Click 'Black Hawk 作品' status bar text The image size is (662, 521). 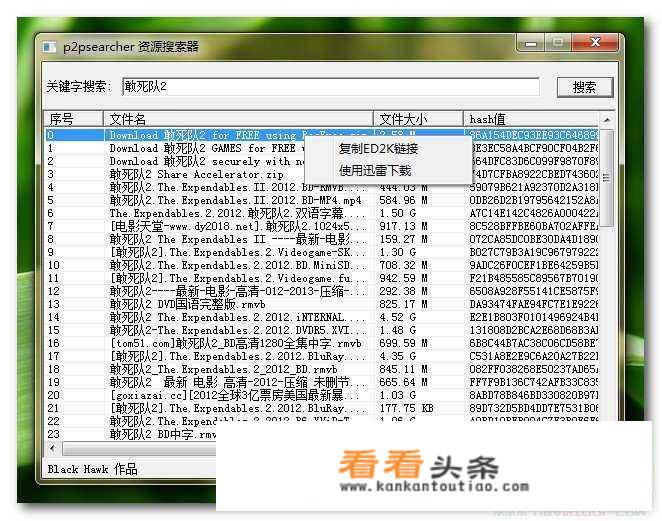pos(92,469)
